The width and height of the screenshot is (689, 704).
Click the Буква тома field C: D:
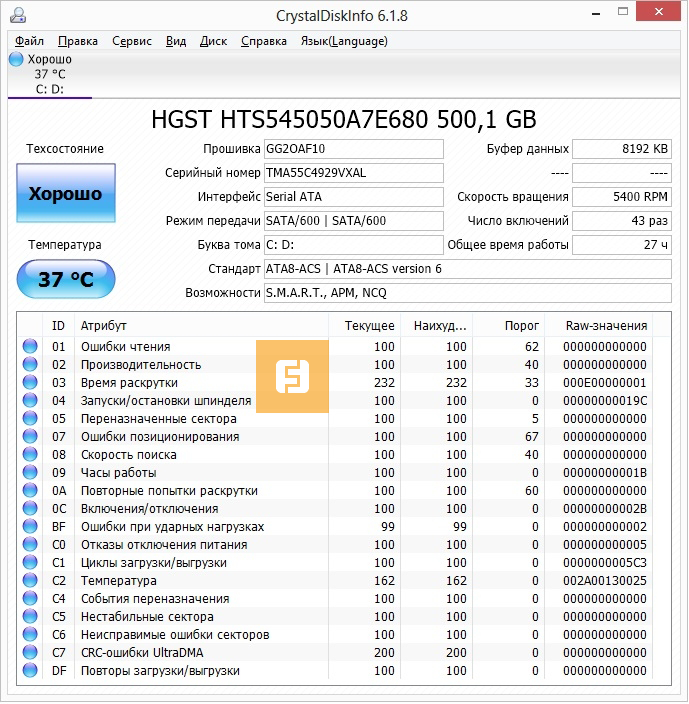[x=354, y=245]
